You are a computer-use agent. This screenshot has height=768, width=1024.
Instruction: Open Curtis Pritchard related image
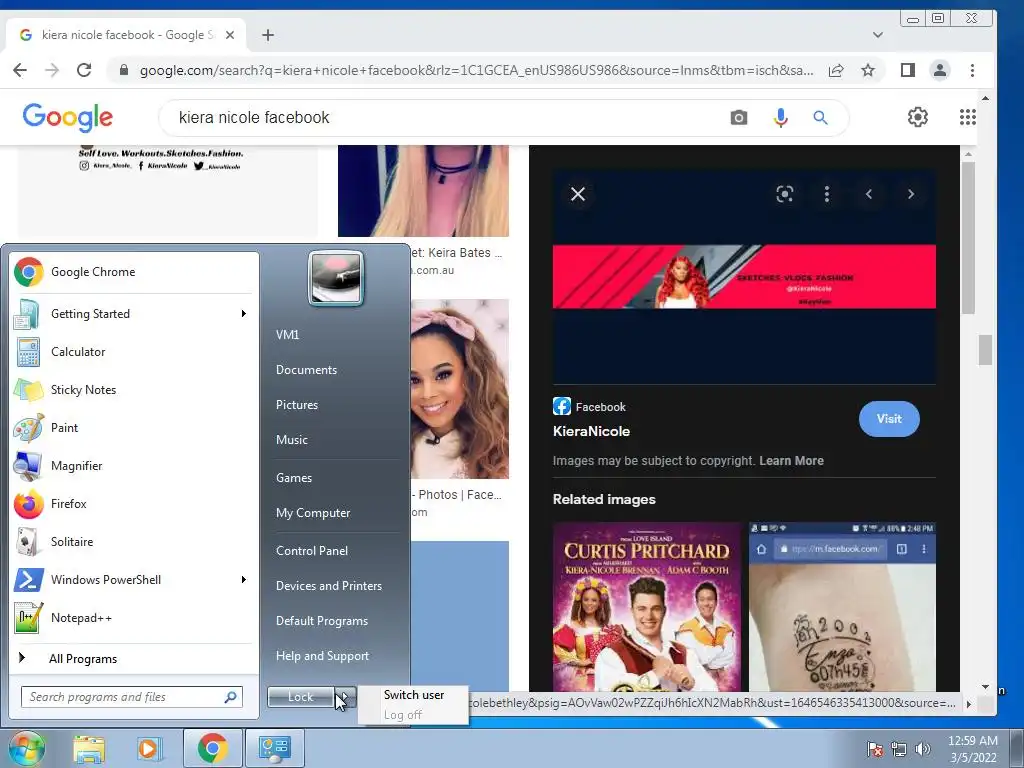[647, 607]
